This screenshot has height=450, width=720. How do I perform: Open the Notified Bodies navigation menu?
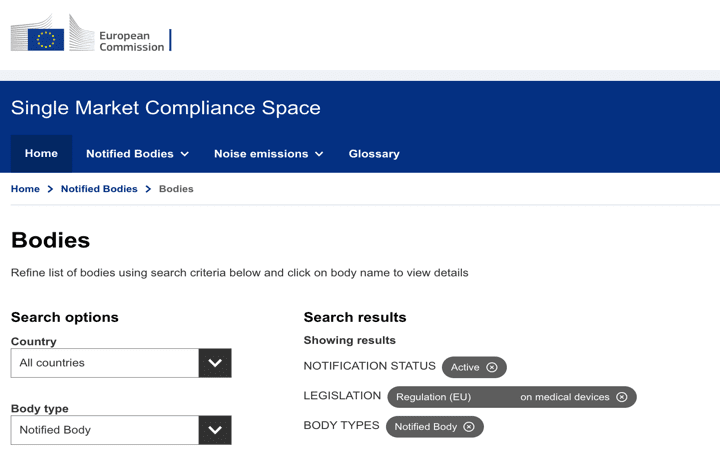click(x=137, y=153)
